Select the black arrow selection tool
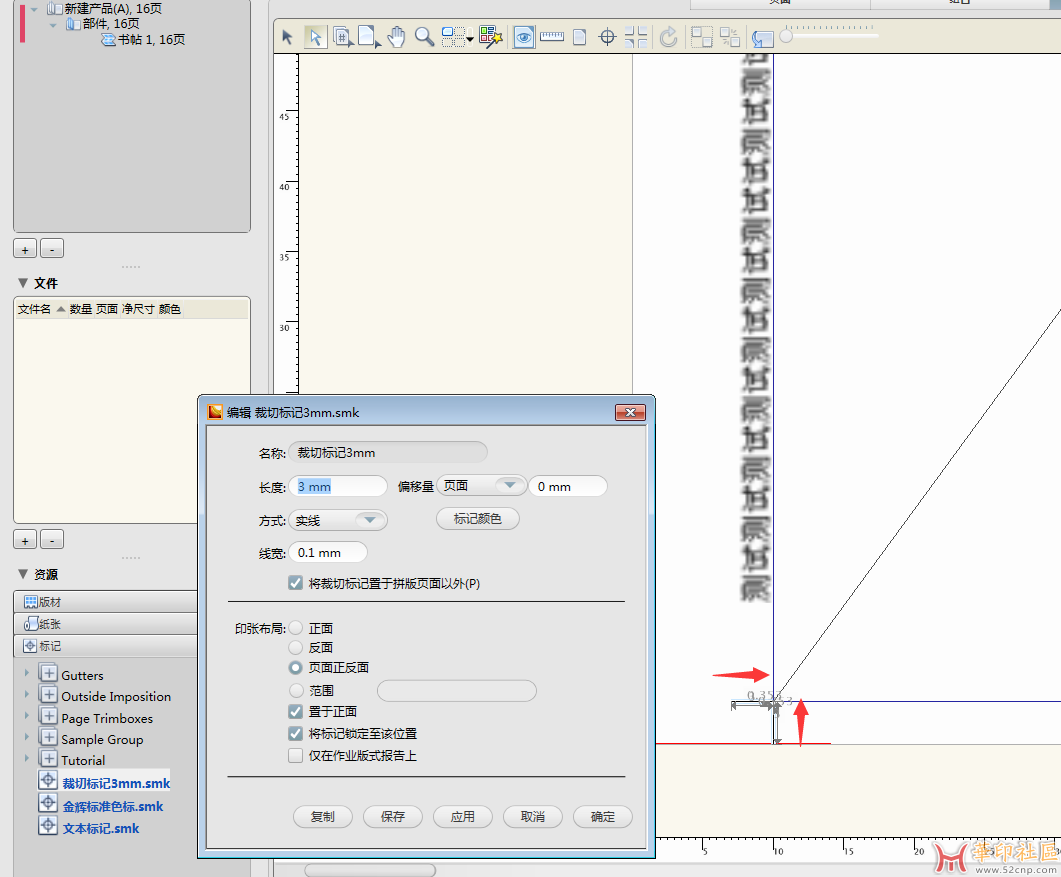This screenshot has height=877, width=1061. tap(288, 37)
